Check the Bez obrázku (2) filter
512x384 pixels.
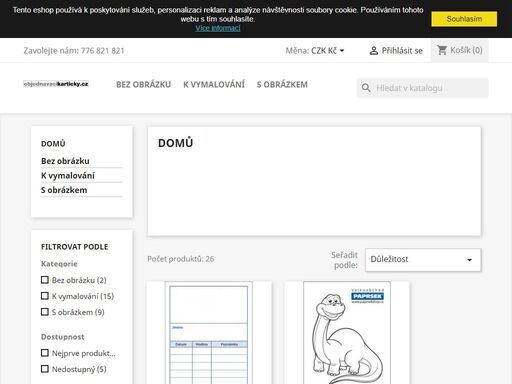tap(45, 280)
